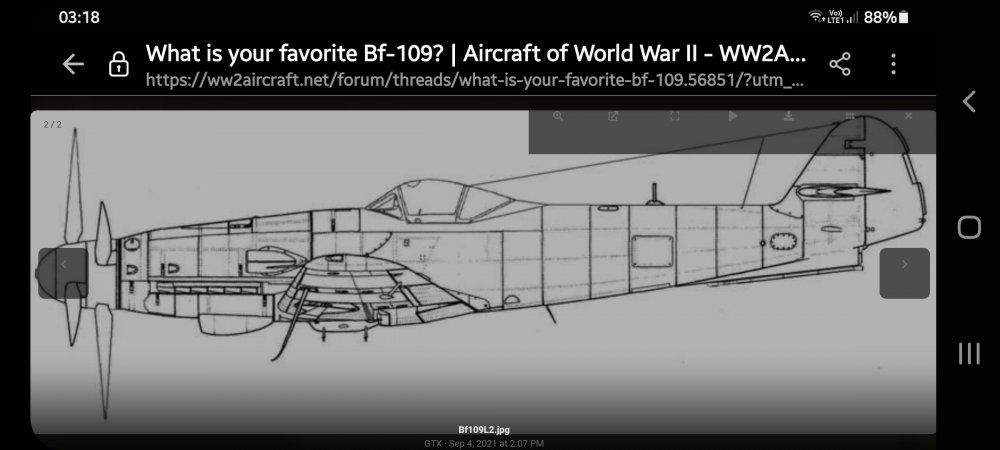The width and height of the screenshot is (1000, 450).
Task: Tap the ww2aircraft.net URL address text
Action: point(474,80)
